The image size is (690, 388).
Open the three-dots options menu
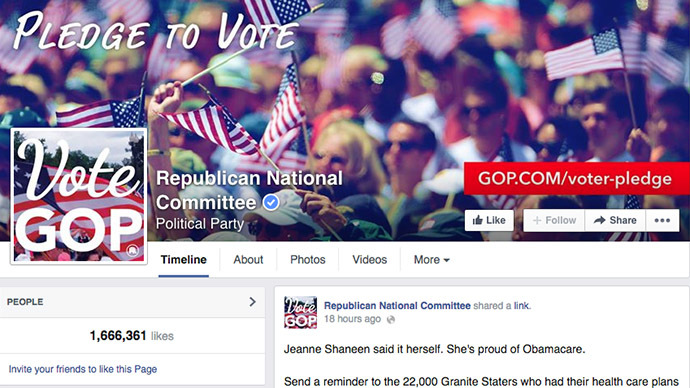(x=662, y=220)
